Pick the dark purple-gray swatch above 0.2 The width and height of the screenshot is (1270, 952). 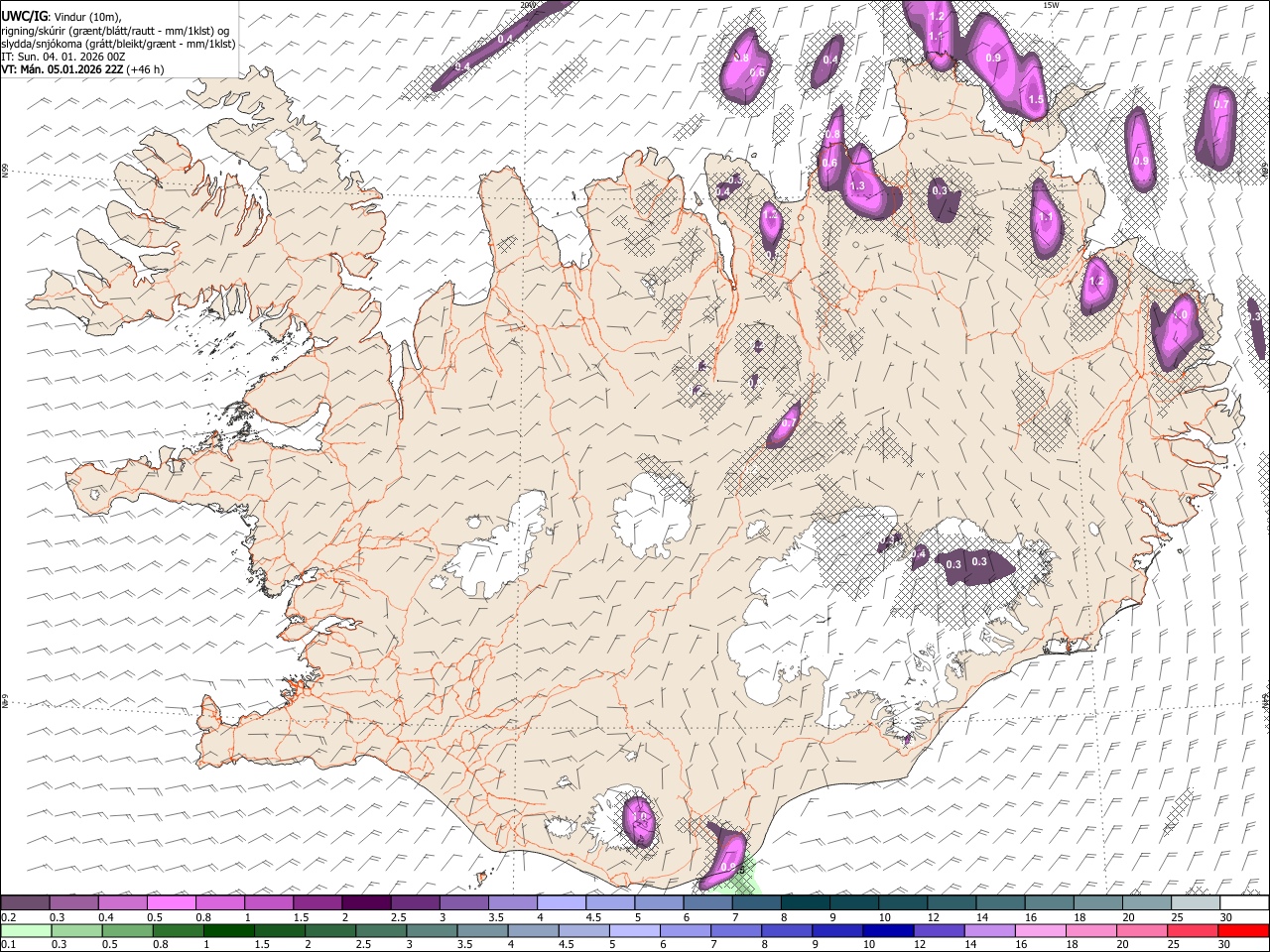click(25, 902)
